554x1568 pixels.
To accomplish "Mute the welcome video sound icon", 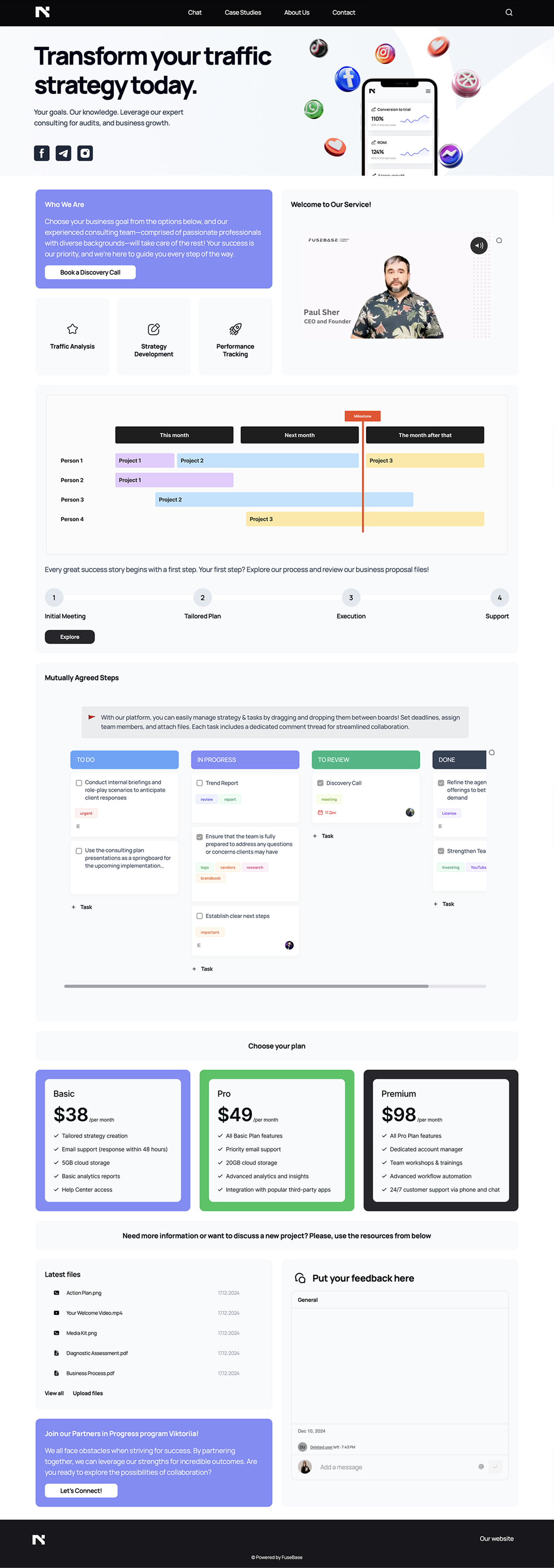I will [x=479, y=245].
